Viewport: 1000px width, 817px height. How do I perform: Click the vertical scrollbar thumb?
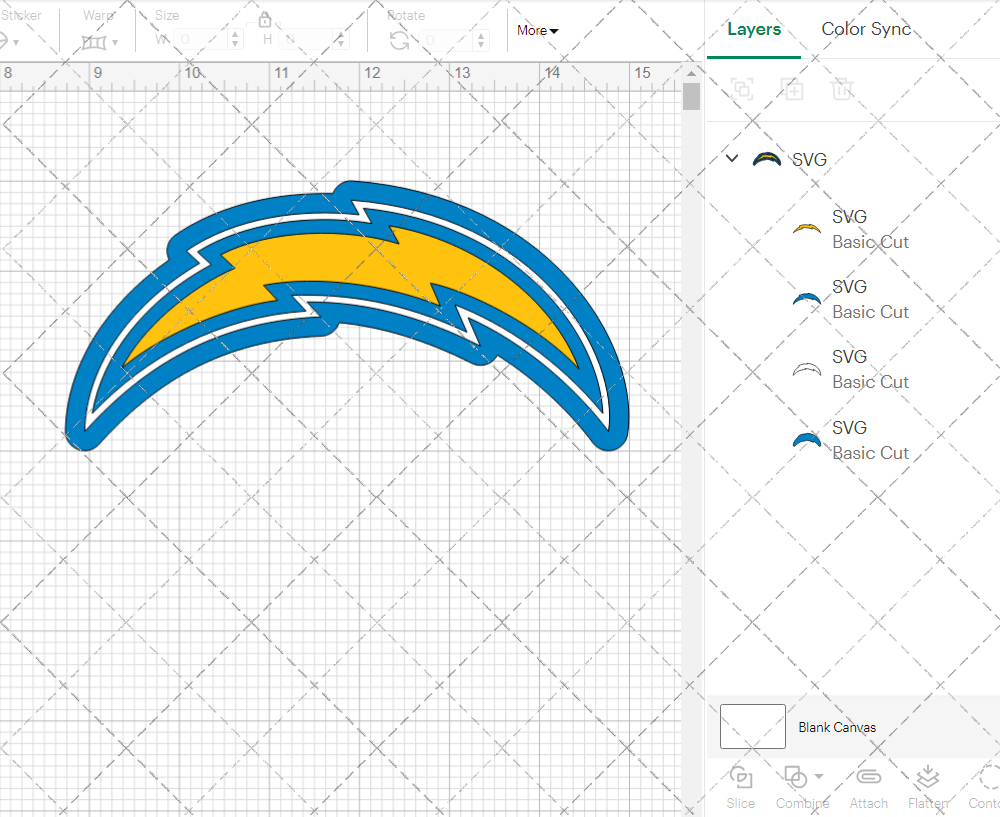691,97
